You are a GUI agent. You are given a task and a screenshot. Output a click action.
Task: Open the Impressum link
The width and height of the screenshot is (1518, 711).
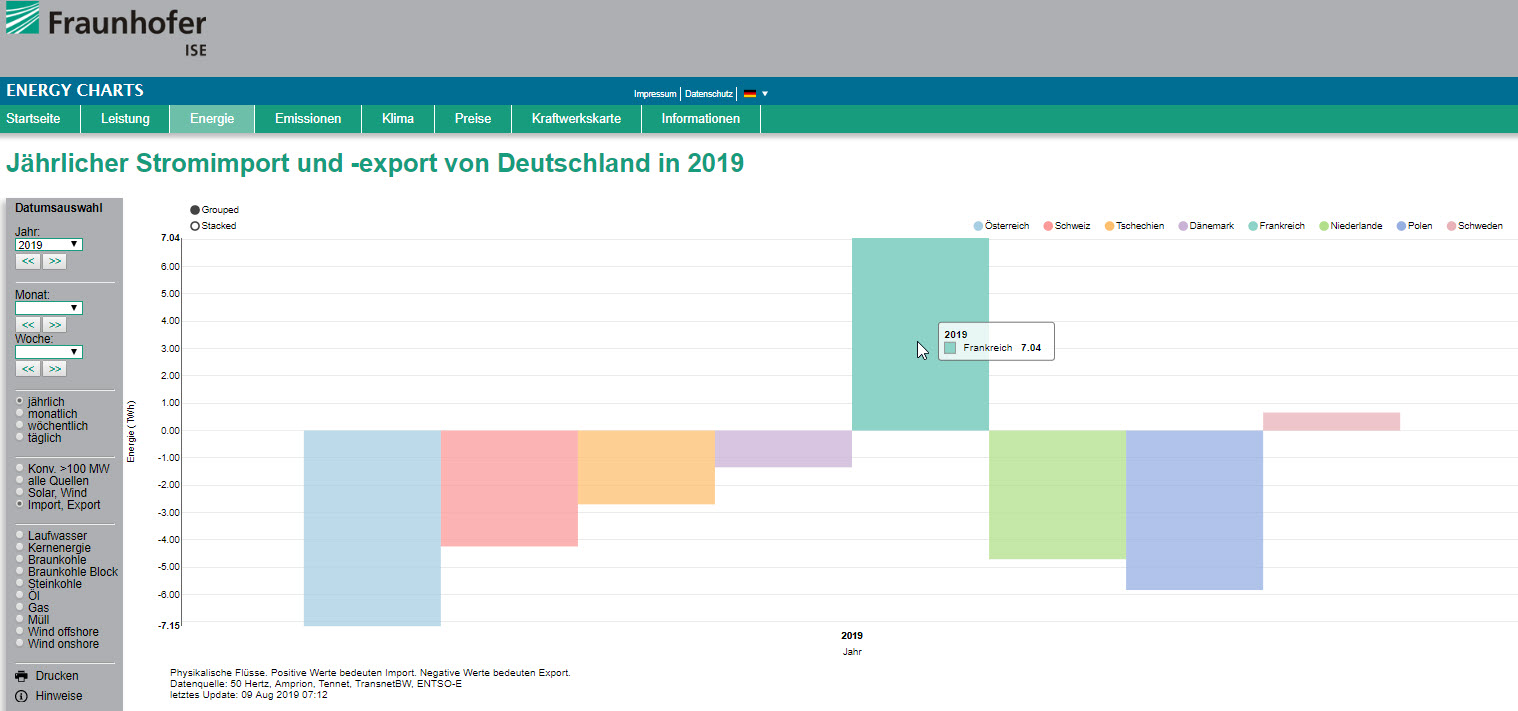pyautogui.click(x=655, y=94)
